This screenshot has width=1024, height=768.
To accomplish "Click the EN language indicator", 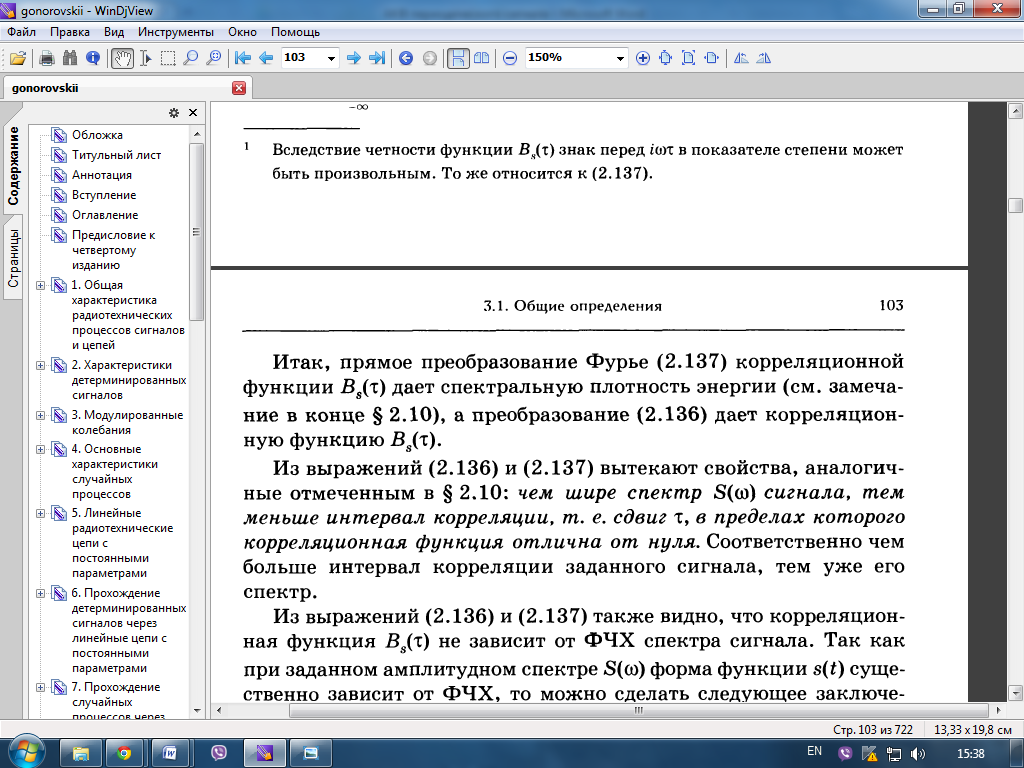I will [x=814, y=752].
